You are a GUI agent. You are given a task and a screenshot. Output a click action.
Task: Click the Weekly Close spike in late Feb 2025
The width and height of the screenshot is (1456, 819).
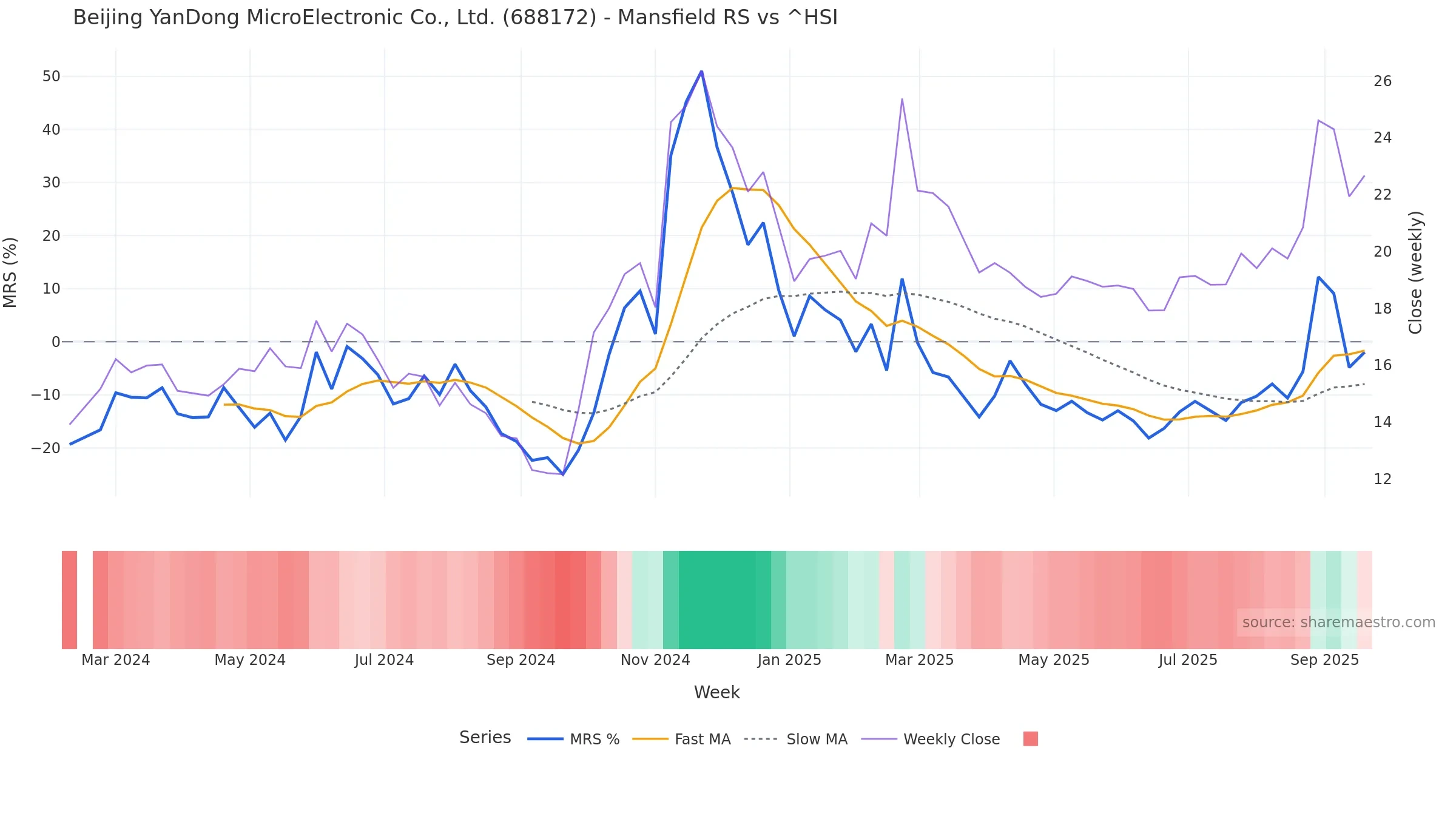(x=902, y=99)
